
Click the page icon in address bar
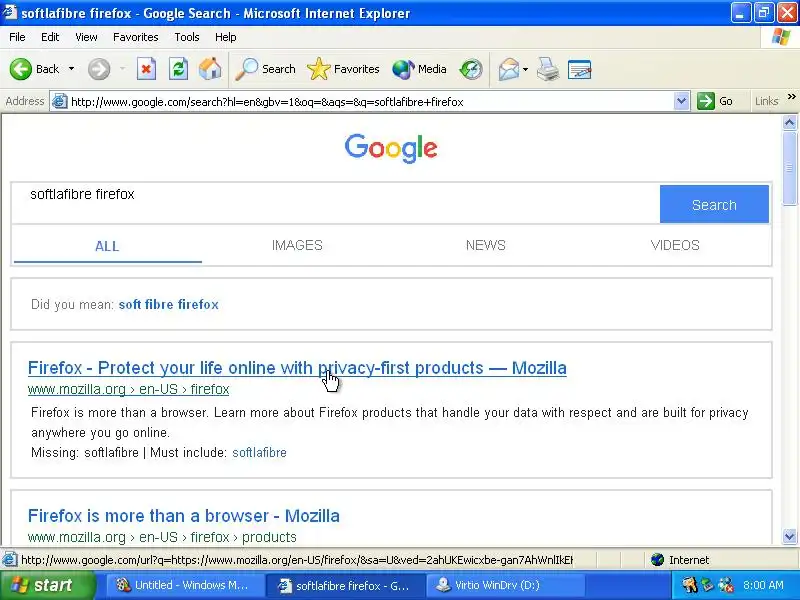tap(60, 102)
